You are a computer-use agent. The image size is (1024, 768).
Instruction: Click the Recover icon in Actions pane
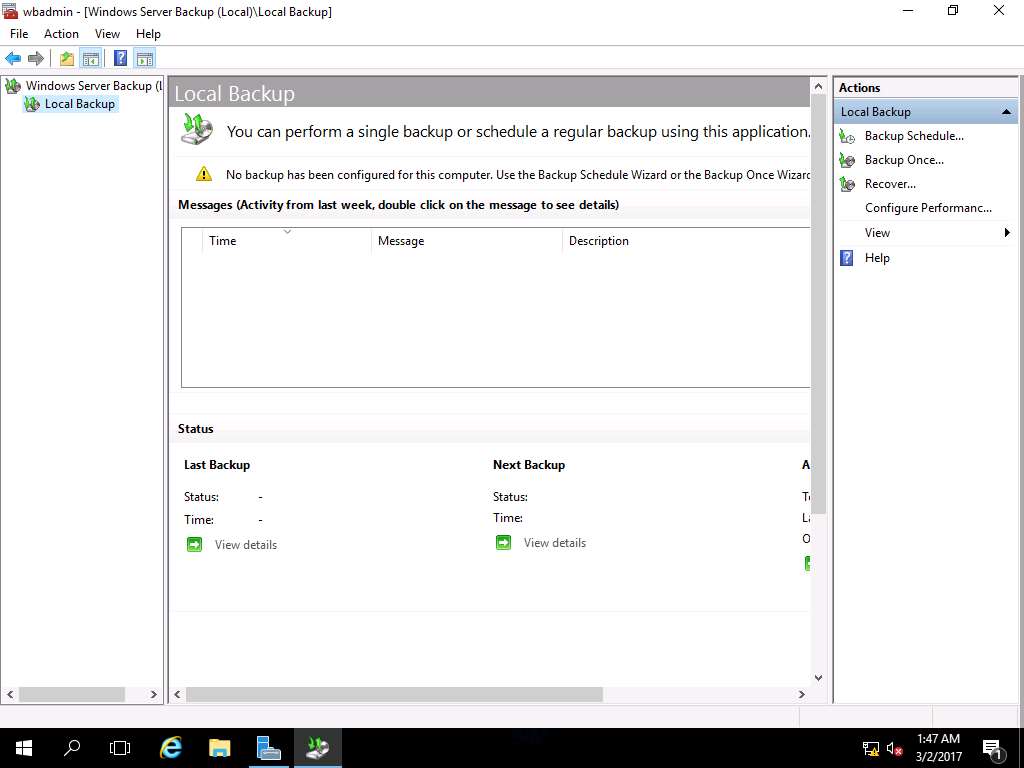[847, 184]
